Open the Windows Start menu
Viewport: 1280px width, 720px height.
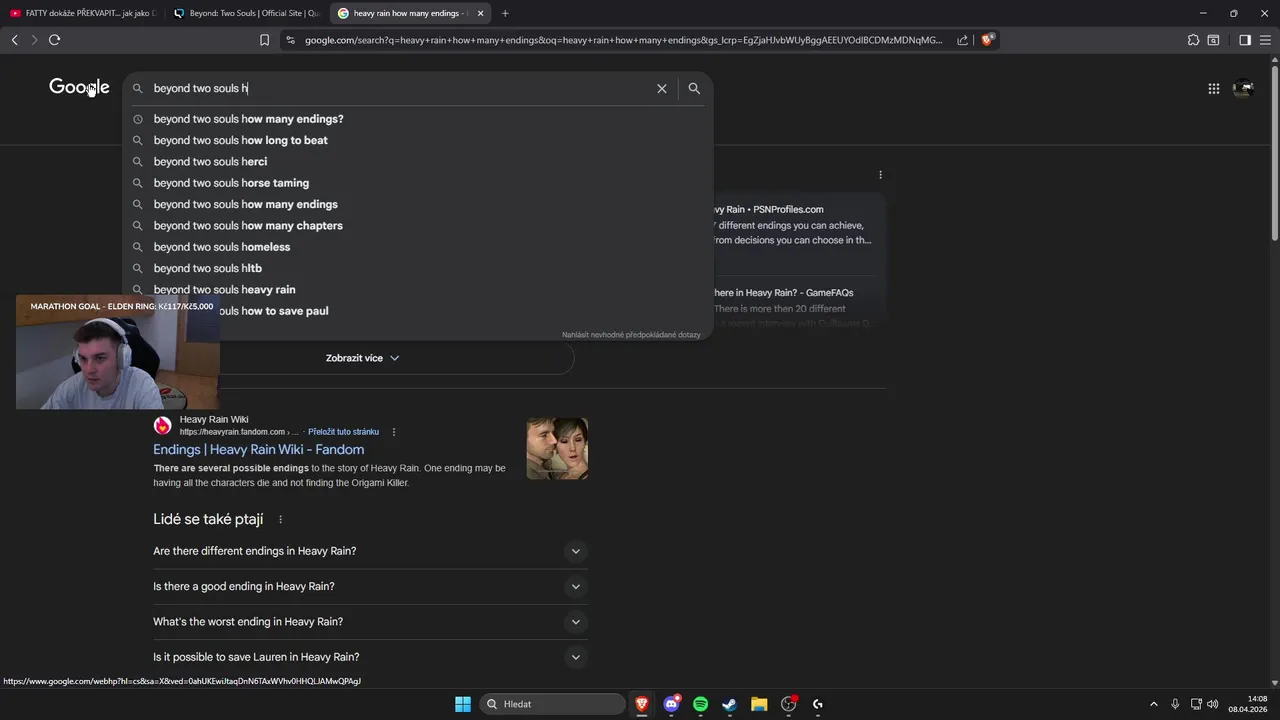click(x=463, y=704)
